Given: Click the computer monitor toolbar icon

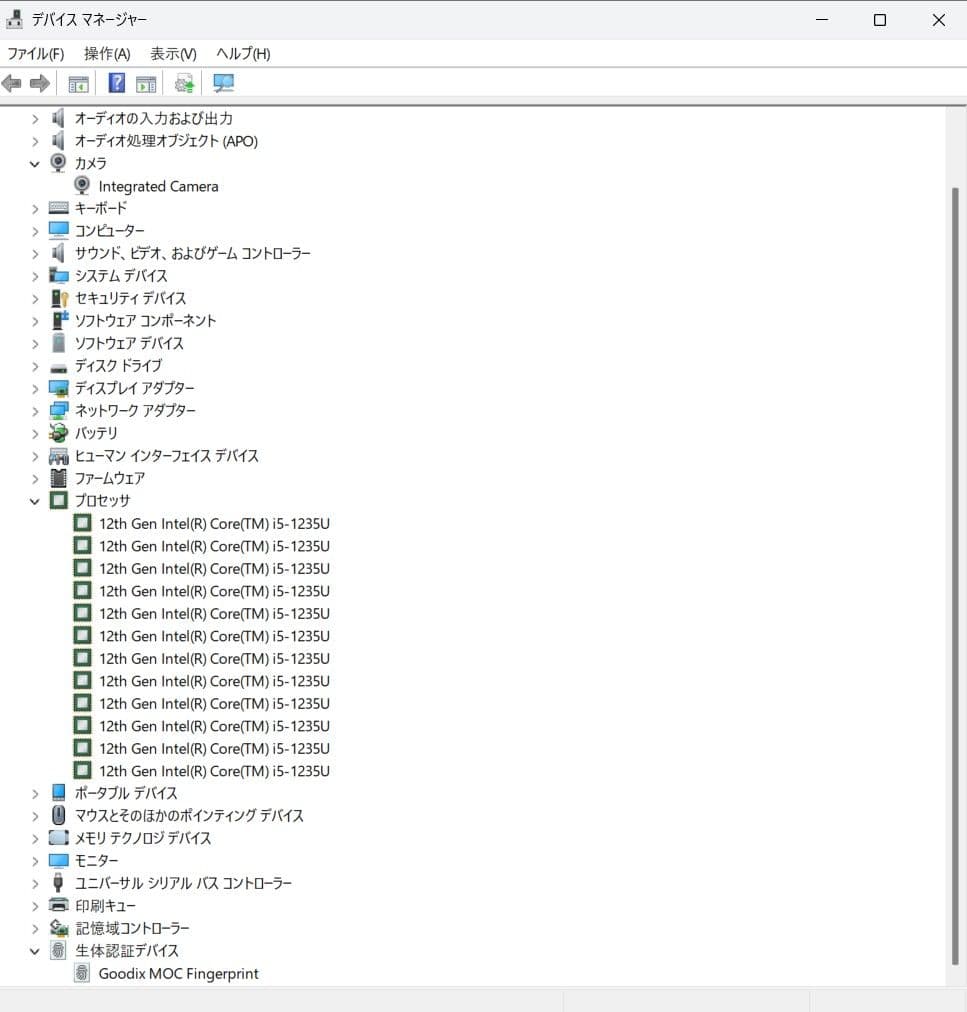Looking at the screenshot, I should coord(222,83).
